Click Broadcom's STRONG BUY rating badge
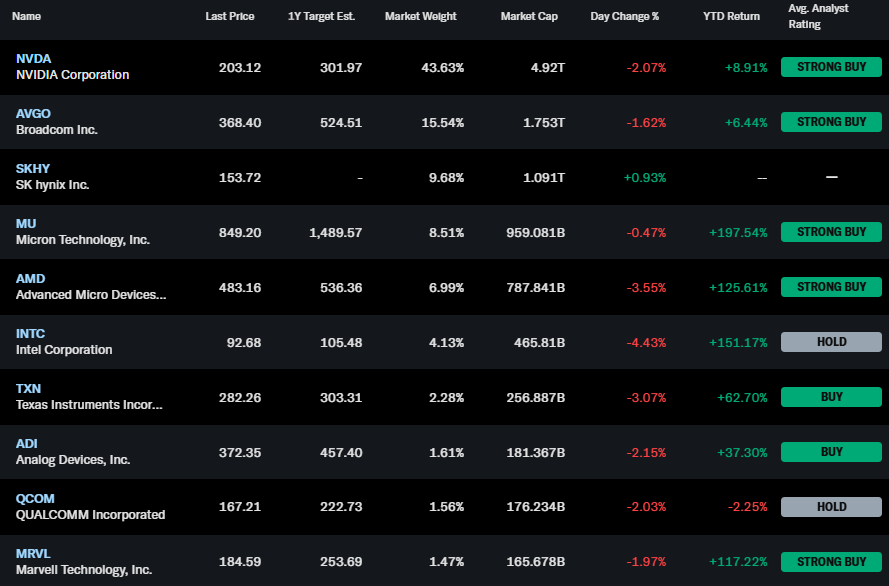889x586 pixels. point(831,122)
